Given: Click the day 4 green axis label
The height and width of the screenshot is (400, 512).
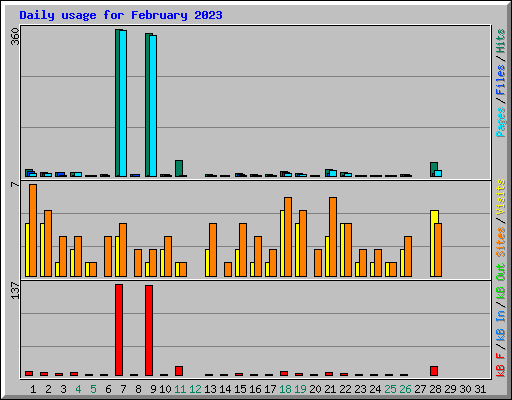Looking at the screenshot, I should 78,389.
